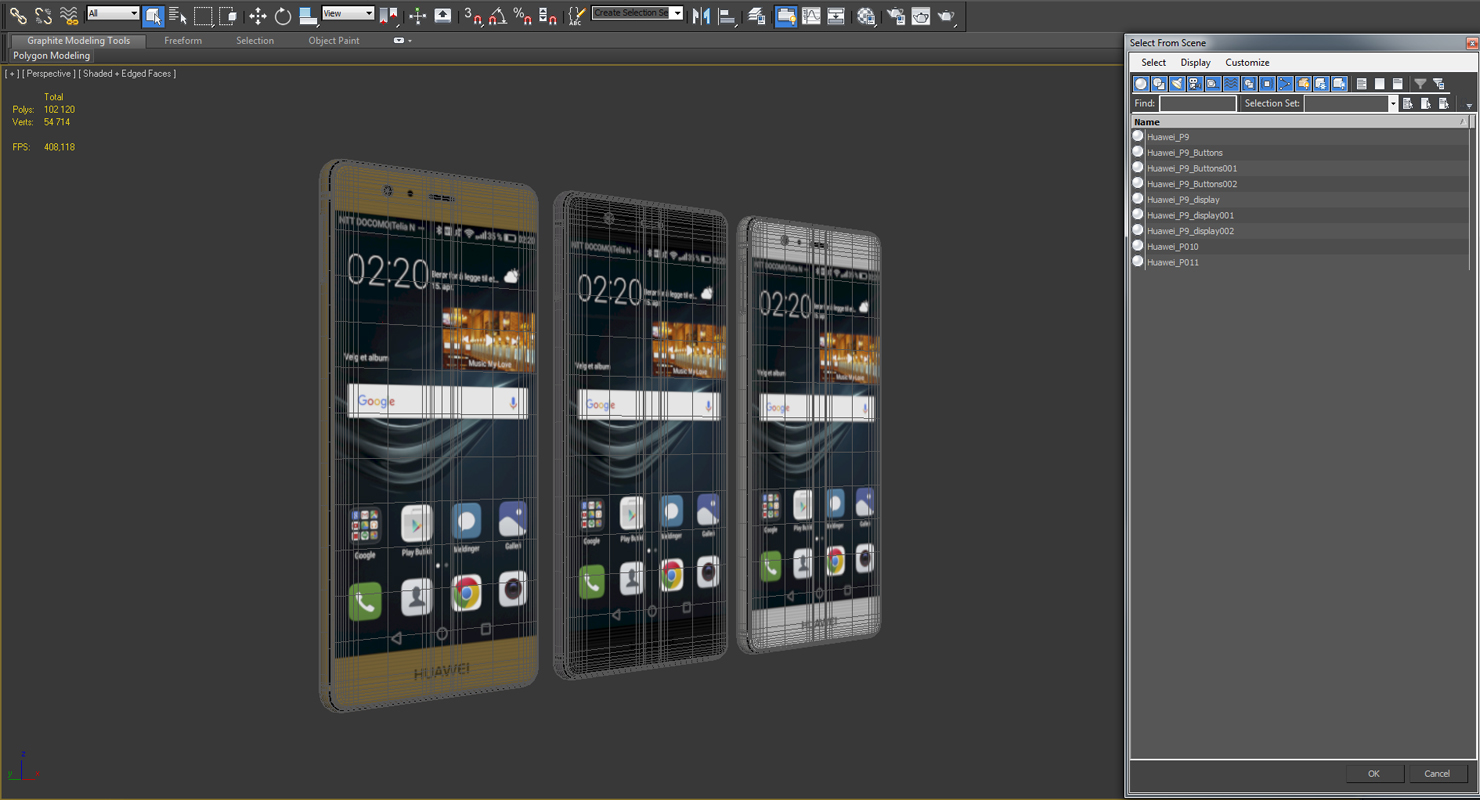The image size is (1480, 800).
Task: Switch to the Selection ribbon tab
Action: point(255,41)
